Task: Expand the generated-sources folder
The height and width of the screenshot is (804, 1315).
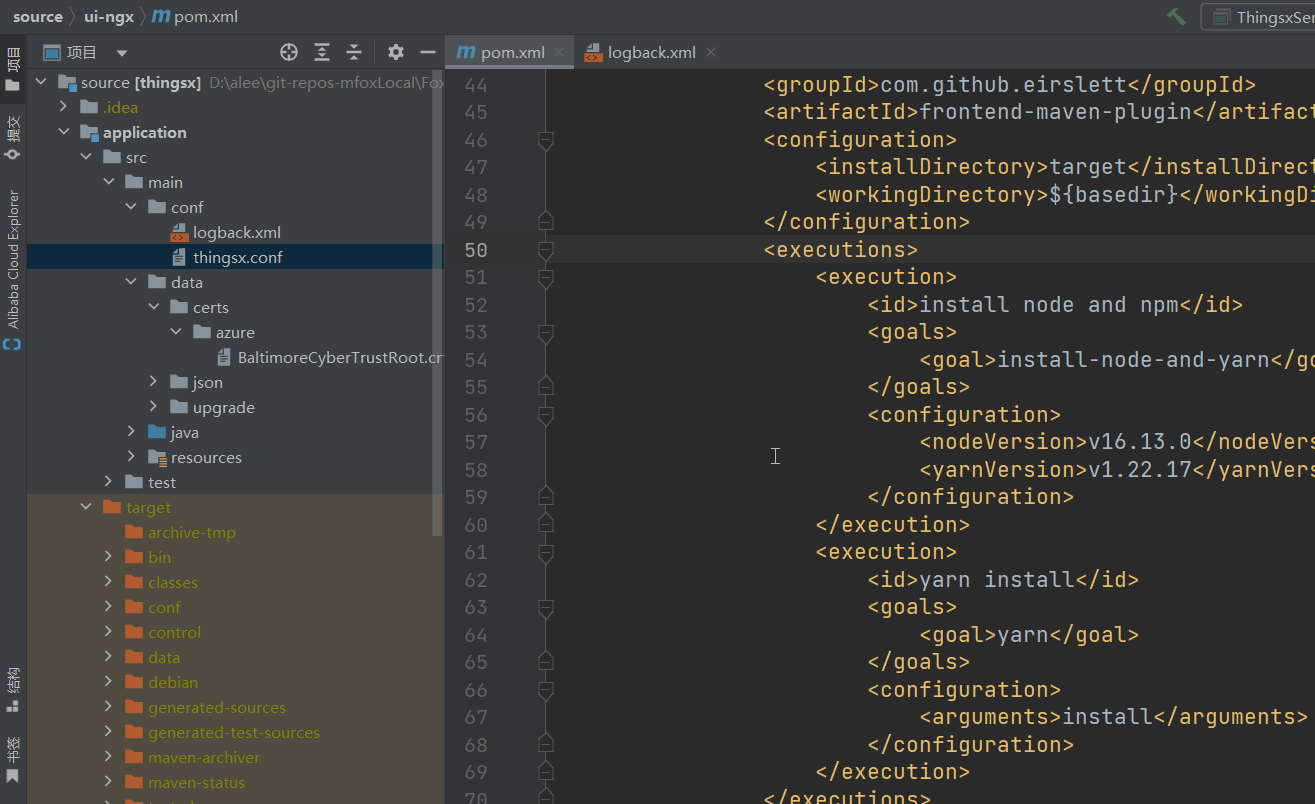Action: (x=108, y=707)
